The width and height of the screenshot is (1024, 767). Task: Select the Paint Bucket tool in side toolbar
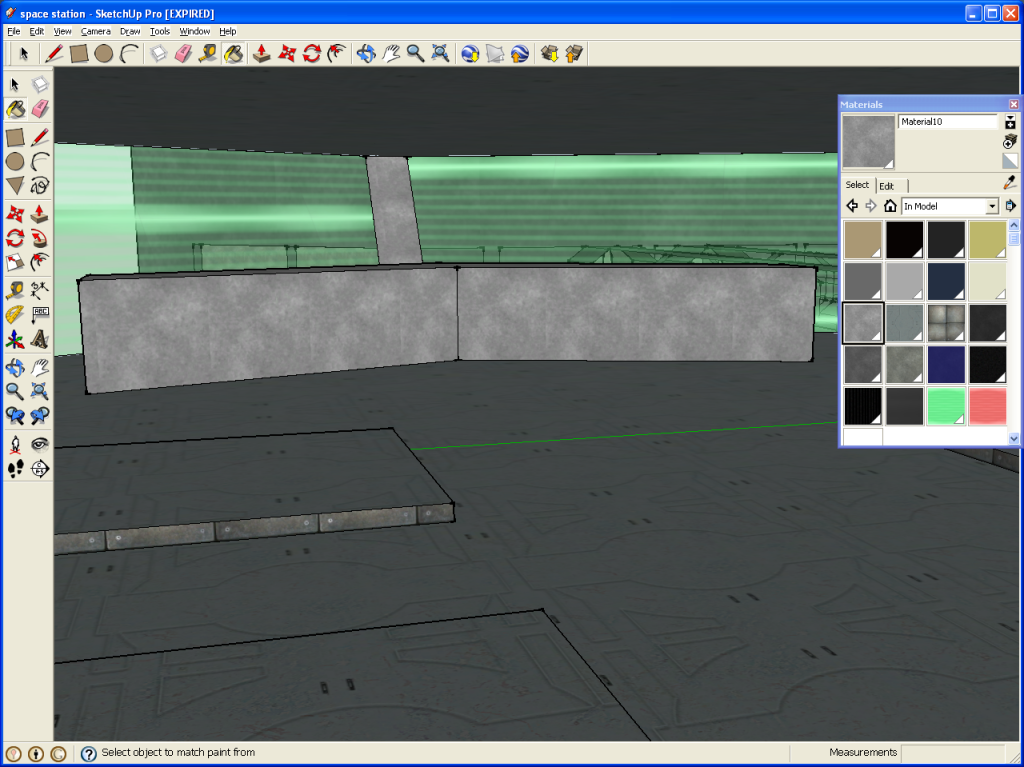(16, 109)
